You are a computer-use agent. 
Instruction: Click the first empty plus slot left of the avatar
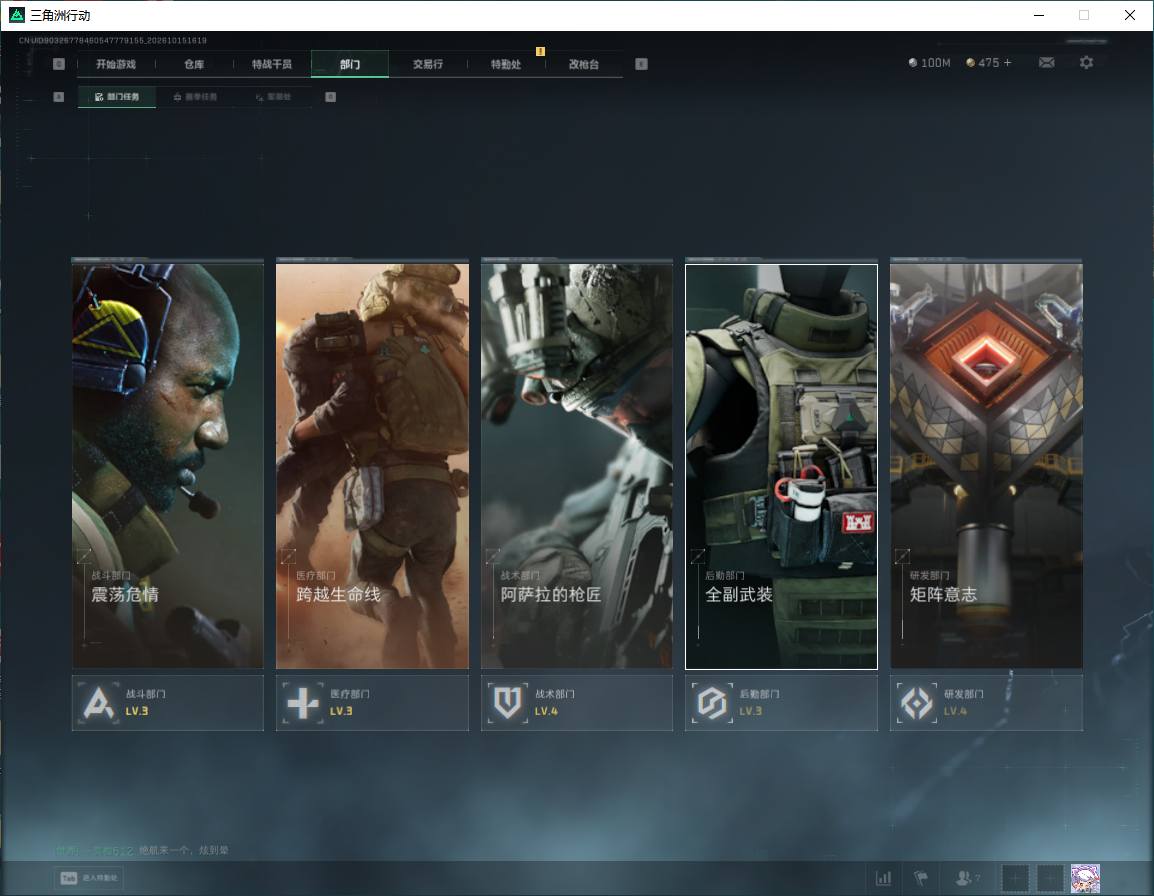1015,878
